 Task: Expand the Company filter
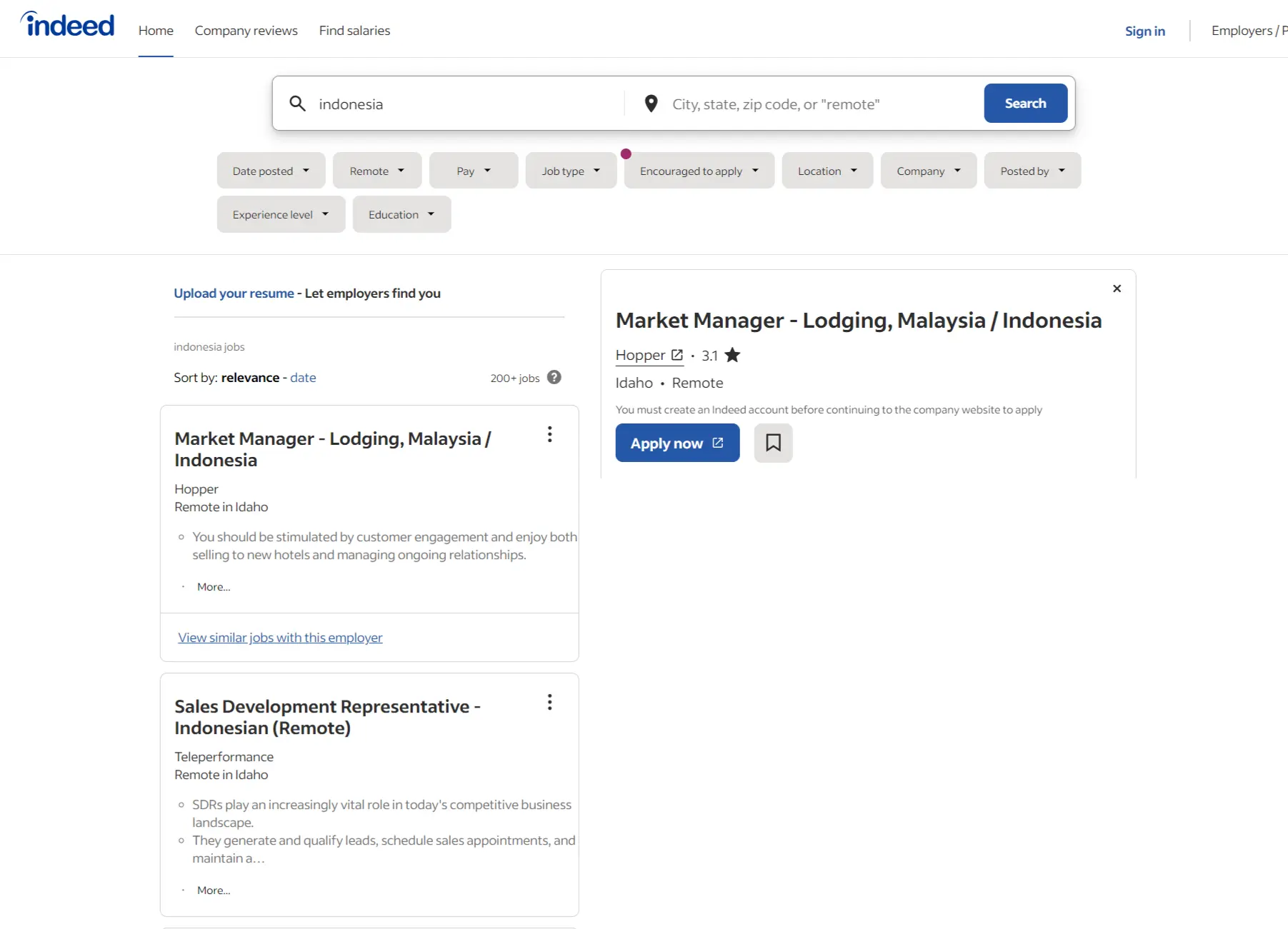click(x=928, y=171)
